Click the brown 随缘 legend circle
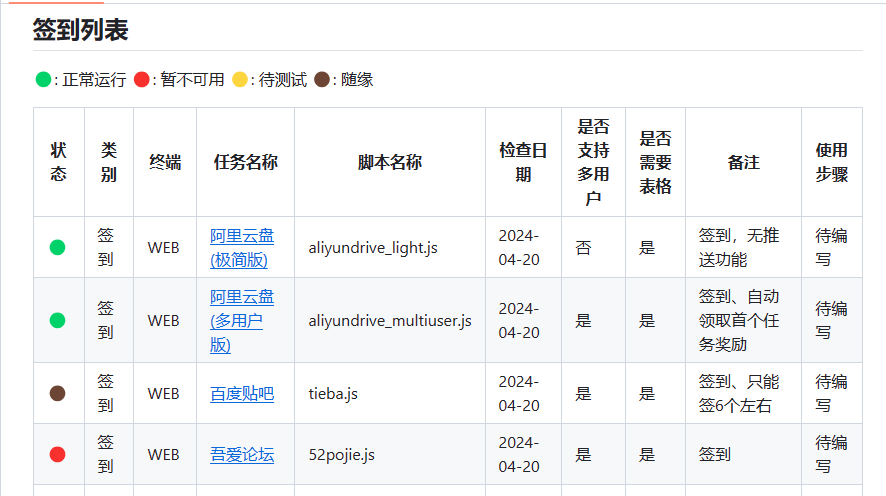The image size is (886, 496). pyautogui.click(x=322, y=79)
